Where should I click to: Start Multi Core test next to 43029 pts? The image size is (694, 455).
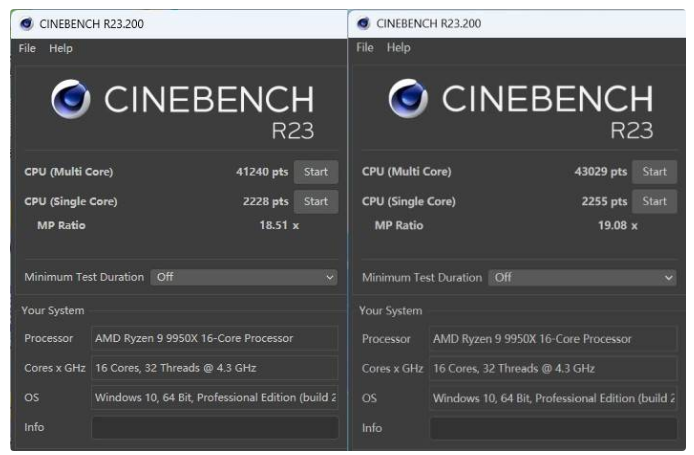654,172
